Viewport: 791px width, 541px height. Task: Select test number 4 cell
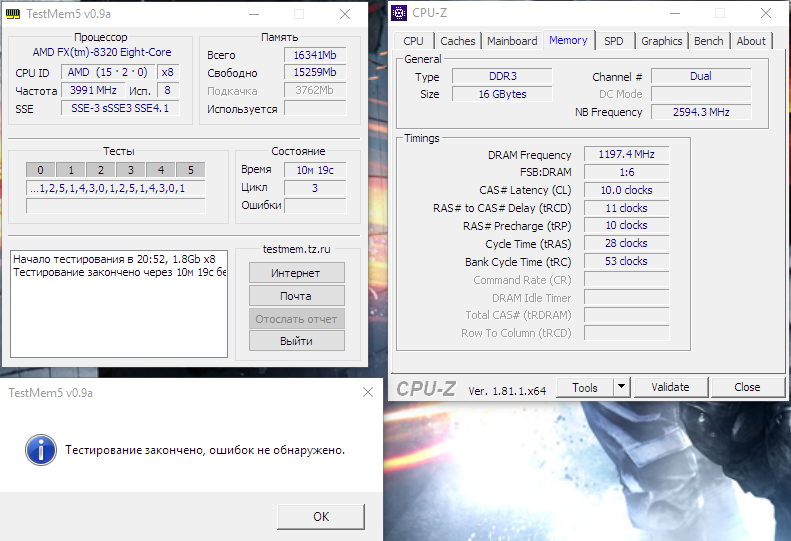tap(160, 170)
